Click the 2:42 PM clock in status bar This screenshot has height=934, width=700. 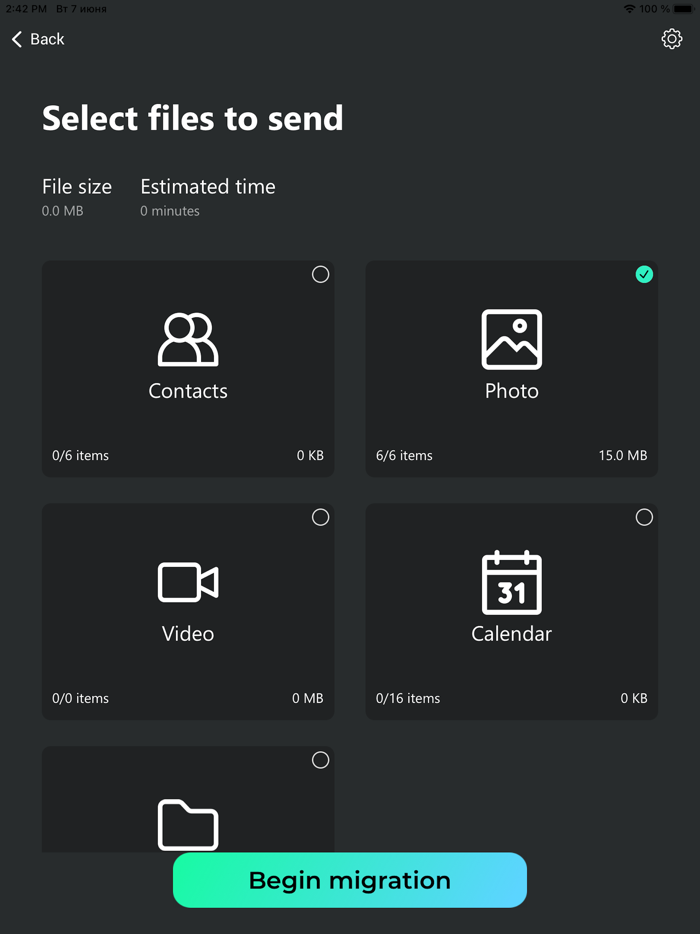pos(26,9)
